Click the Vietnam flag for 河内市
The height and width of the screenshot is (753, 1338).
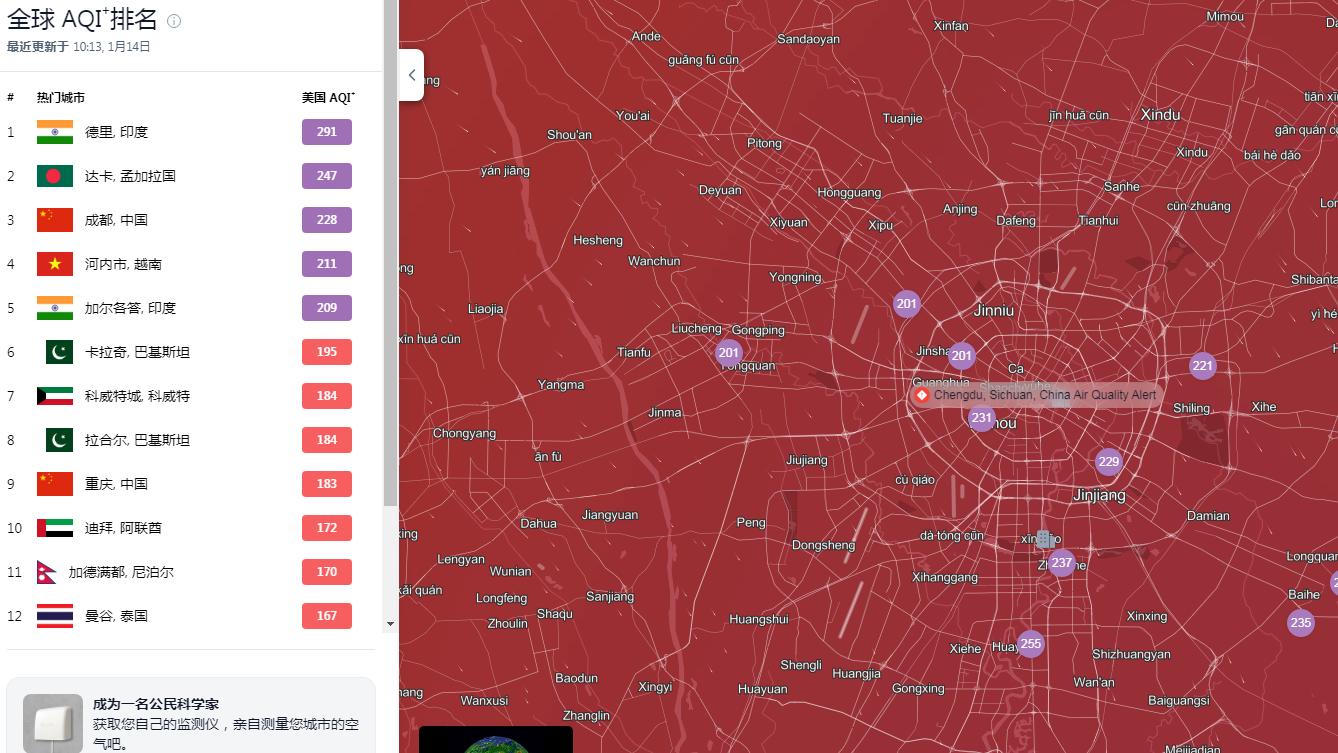55,264
